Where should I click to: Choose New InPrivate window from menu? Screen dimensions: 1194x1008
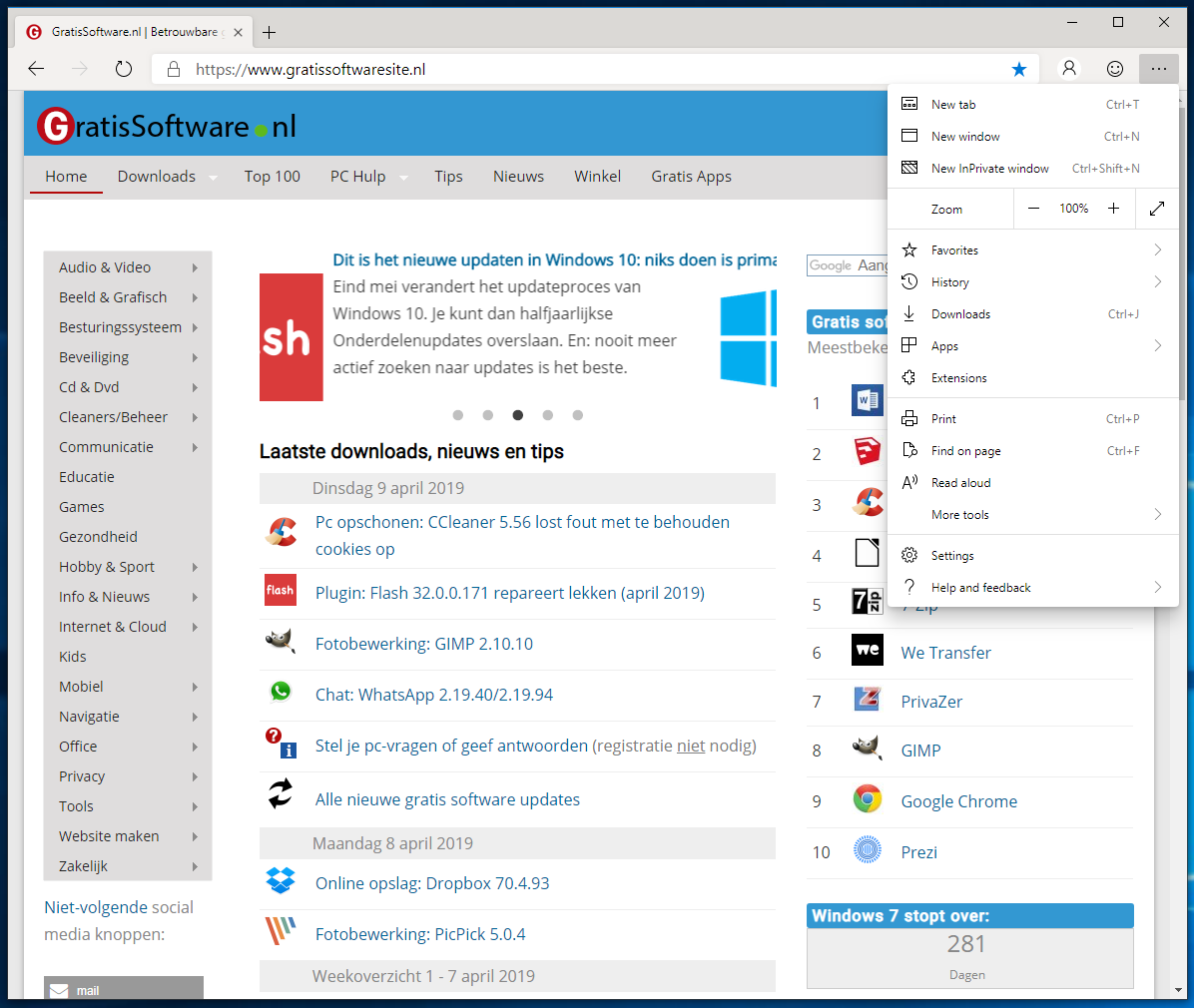click(x=989, y=169)
